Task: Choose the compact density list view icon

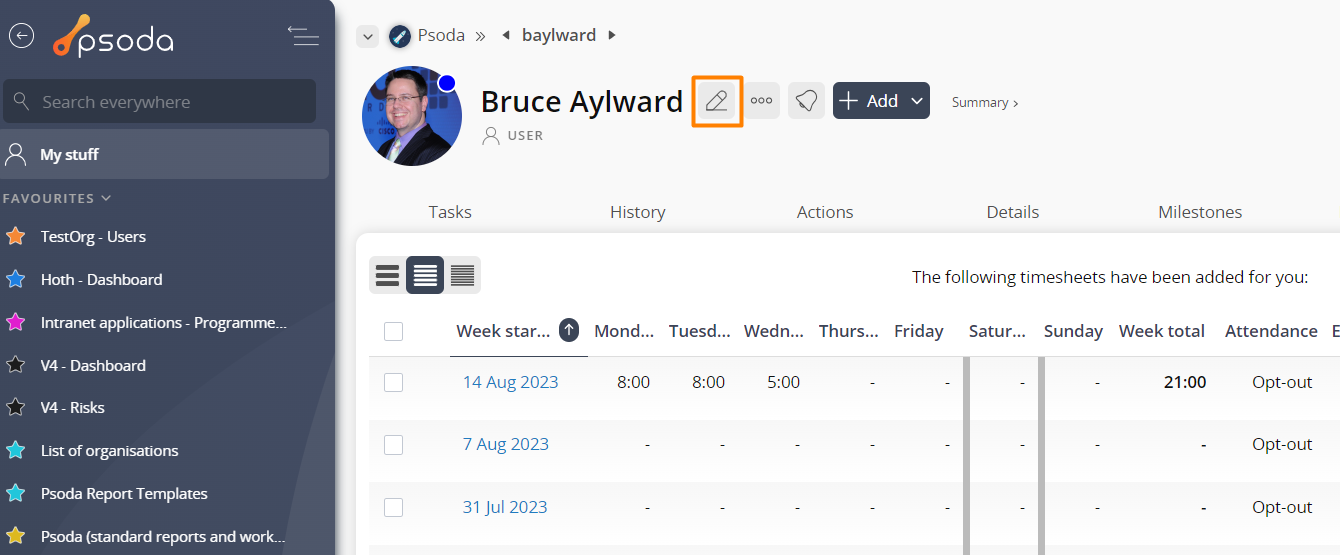Action: (x=462, y=275)
